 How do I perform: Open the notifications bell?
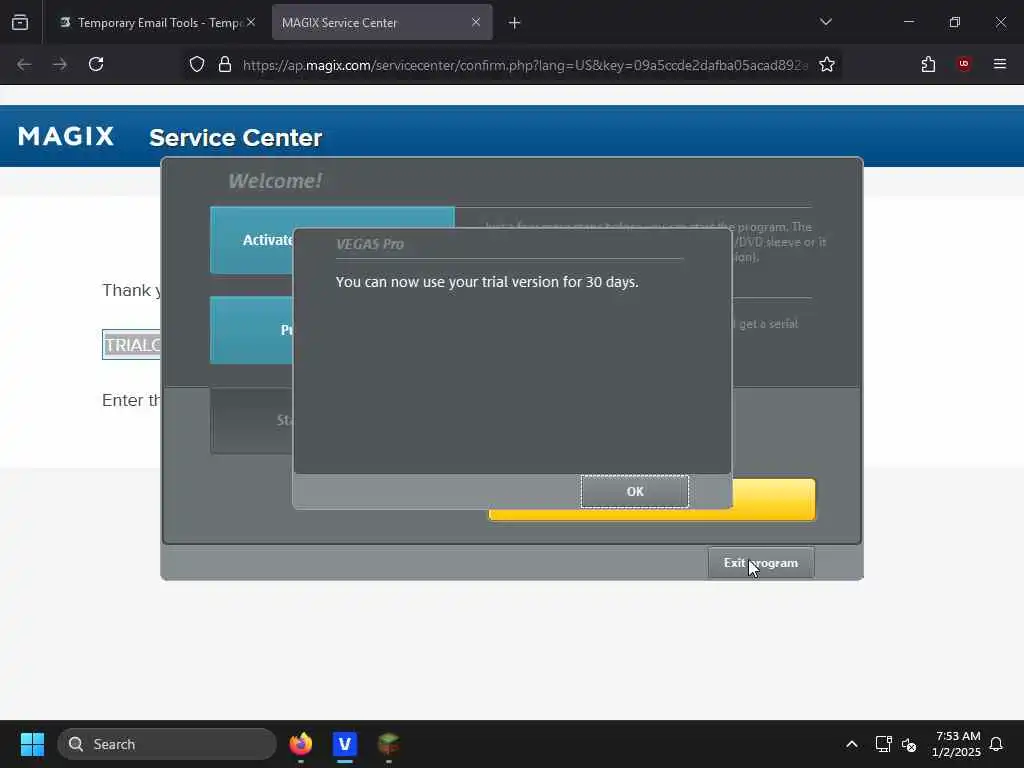click(x=996, y=744)
